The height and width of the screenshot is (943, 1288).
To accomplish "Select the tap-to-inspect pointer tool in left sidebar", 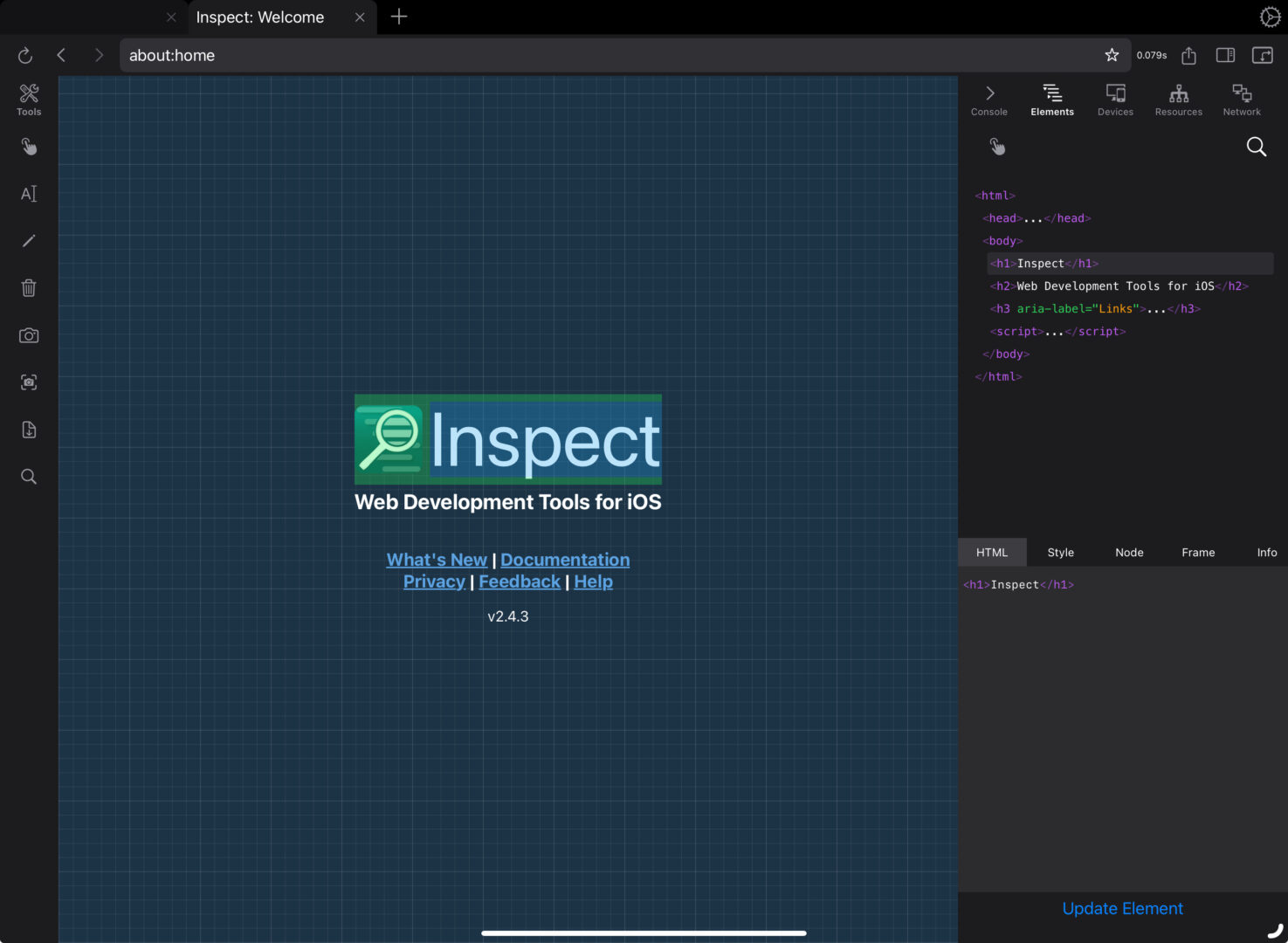I will (x=29, y=147).
